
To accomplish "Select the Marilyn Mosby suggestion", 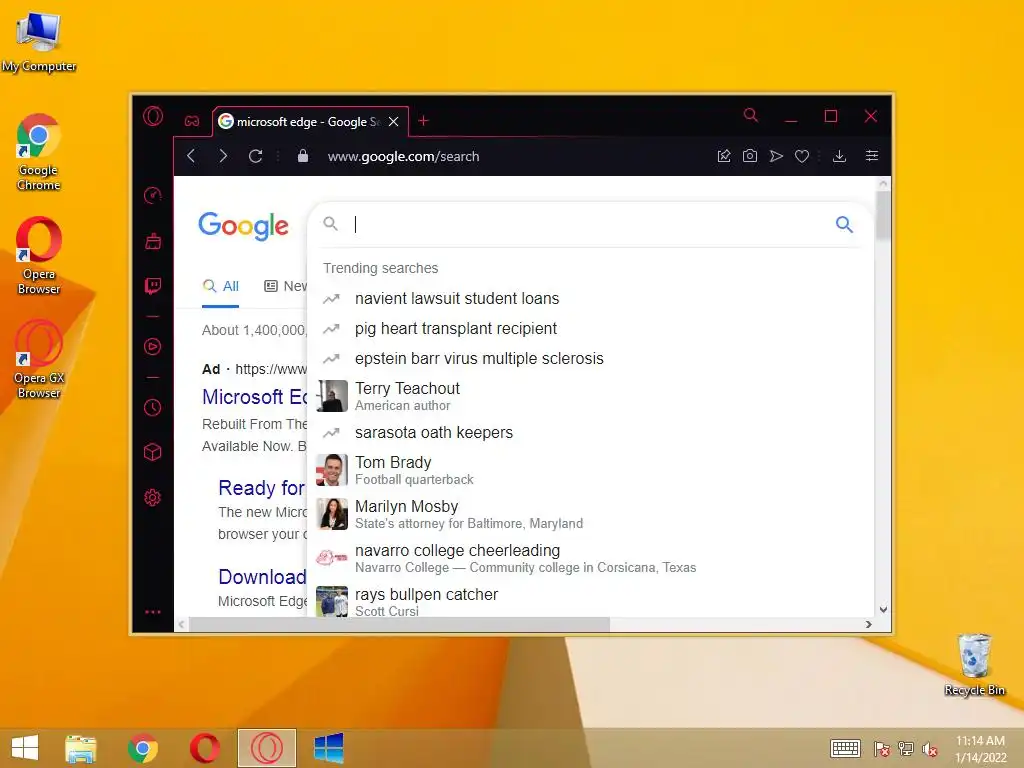I will coord(591,514).
